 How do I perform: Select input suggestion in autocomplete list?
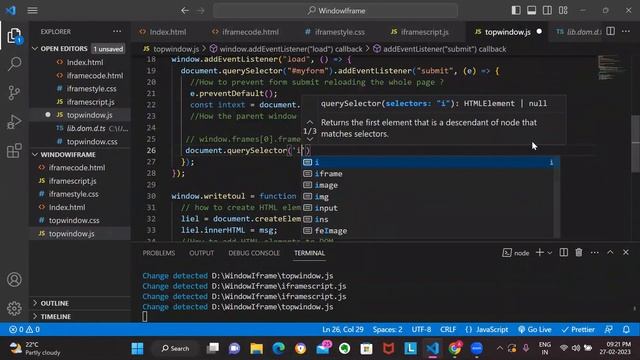[x=430, y=208]
